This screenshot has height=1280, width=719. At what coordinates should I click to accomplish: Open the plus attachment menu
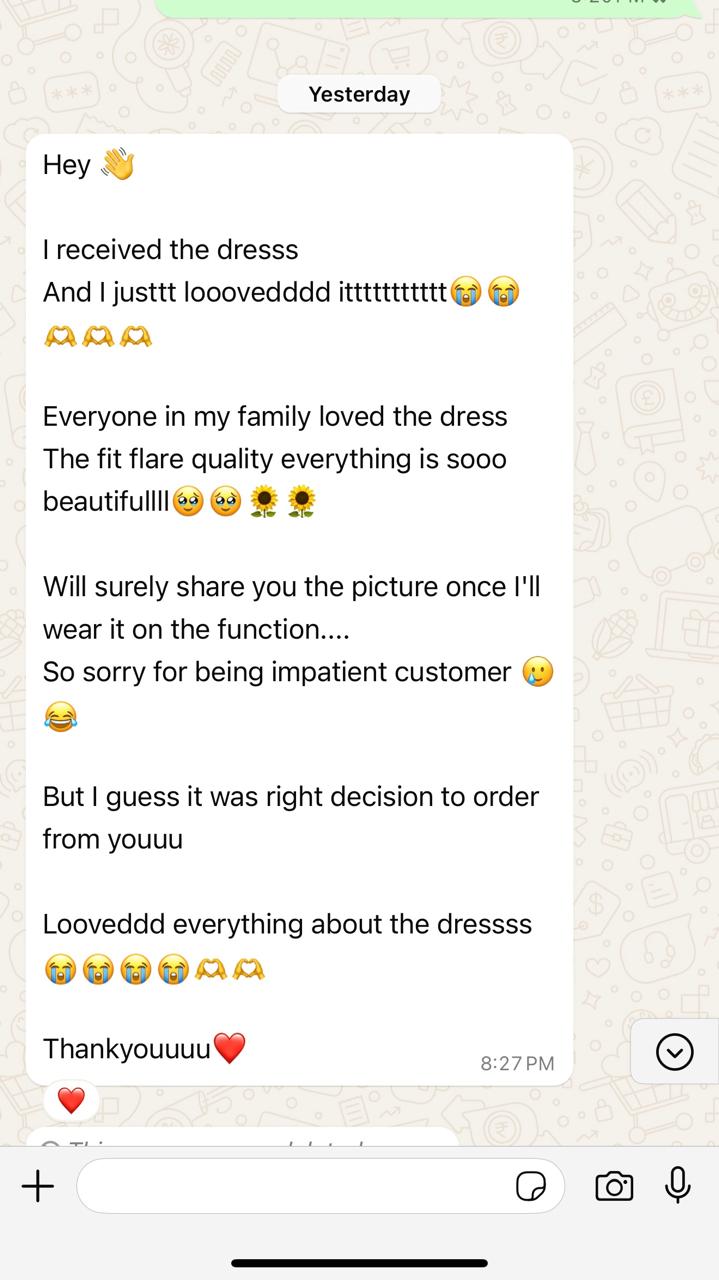(x=38, y=1187)
